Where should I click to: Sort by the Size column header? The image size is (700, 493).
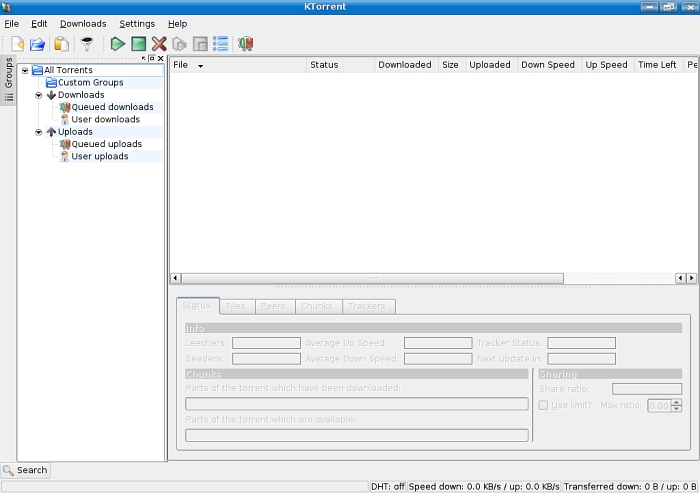[x=451, y=65]
